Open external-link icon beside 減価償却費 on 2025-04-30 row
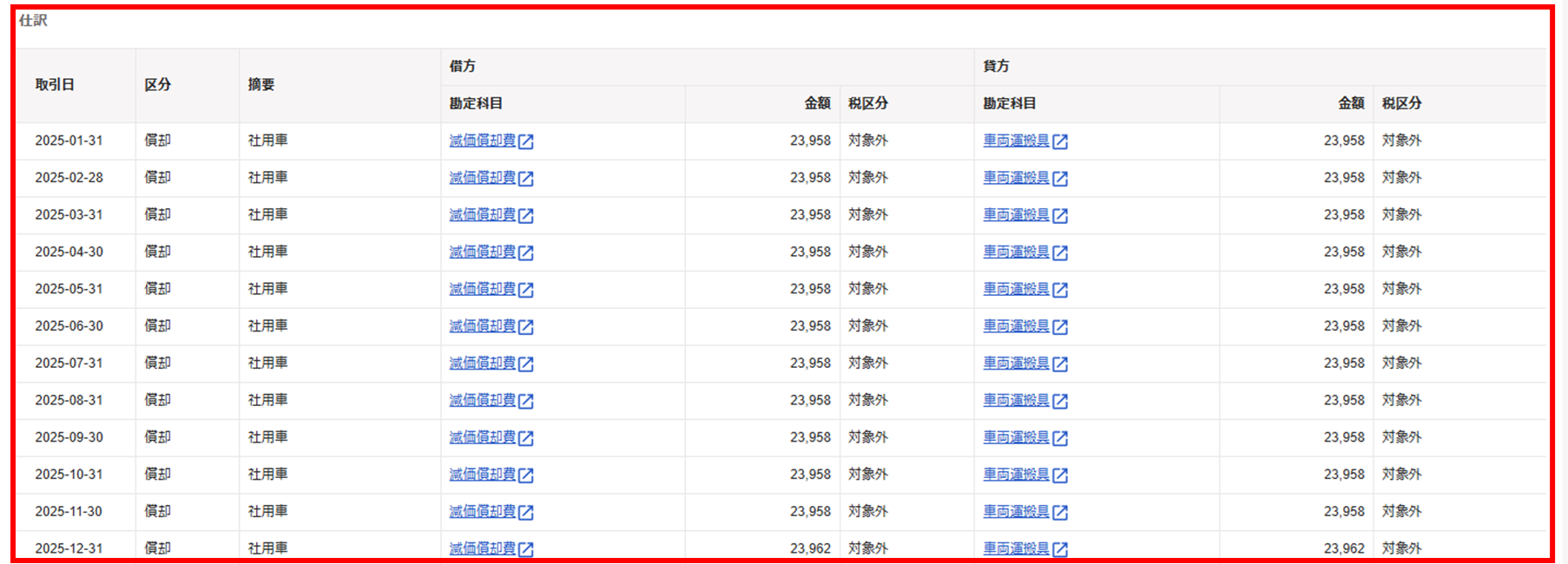1568x564 pixels. point(526,252)
